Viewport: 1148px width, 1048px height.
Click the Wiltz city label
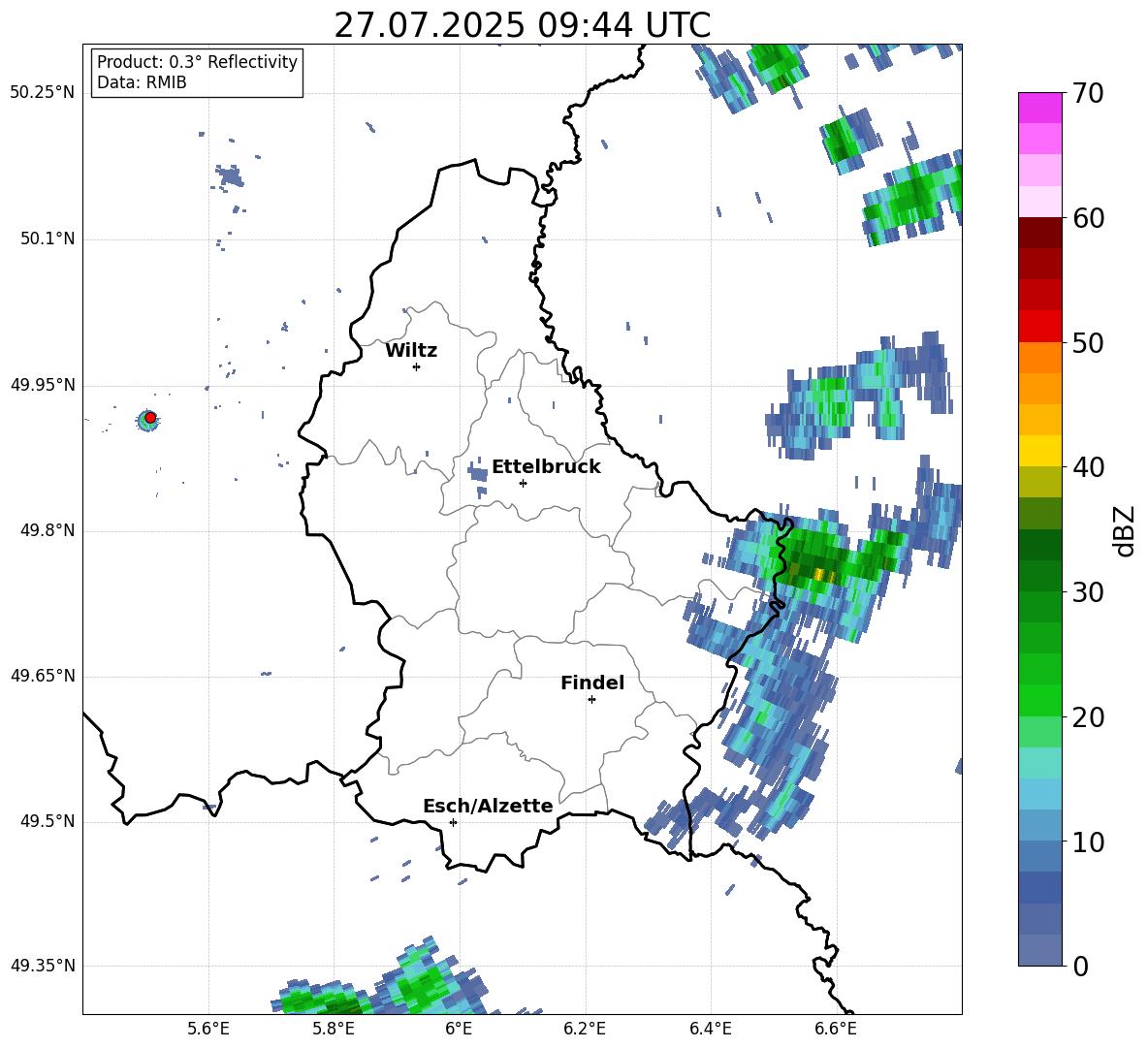tap(411, 351)
